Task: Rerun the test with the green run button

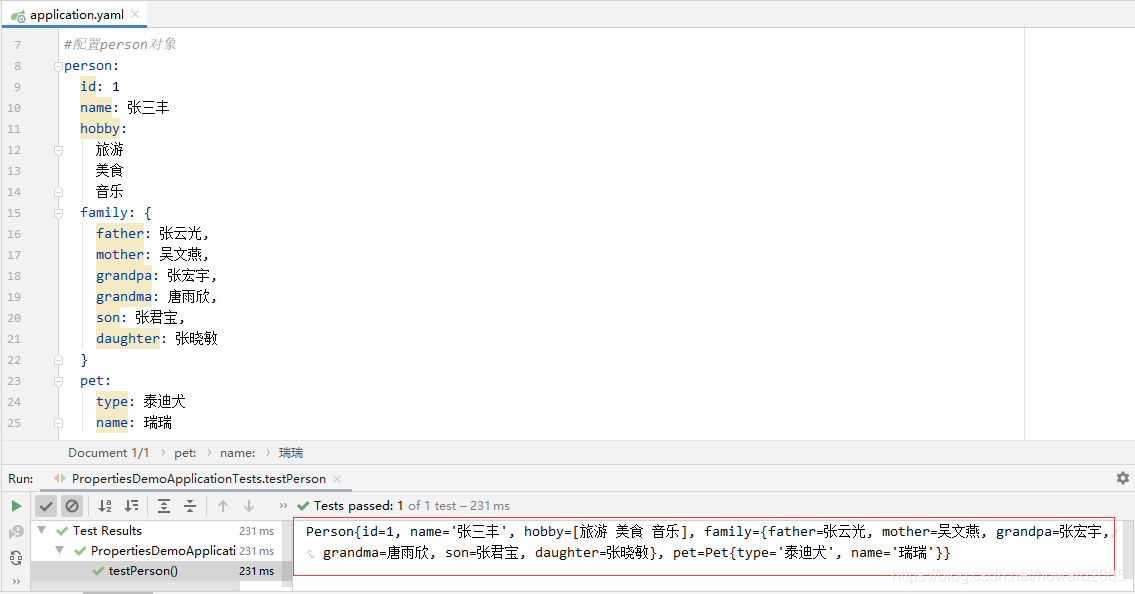Action: tap(16, 506)
